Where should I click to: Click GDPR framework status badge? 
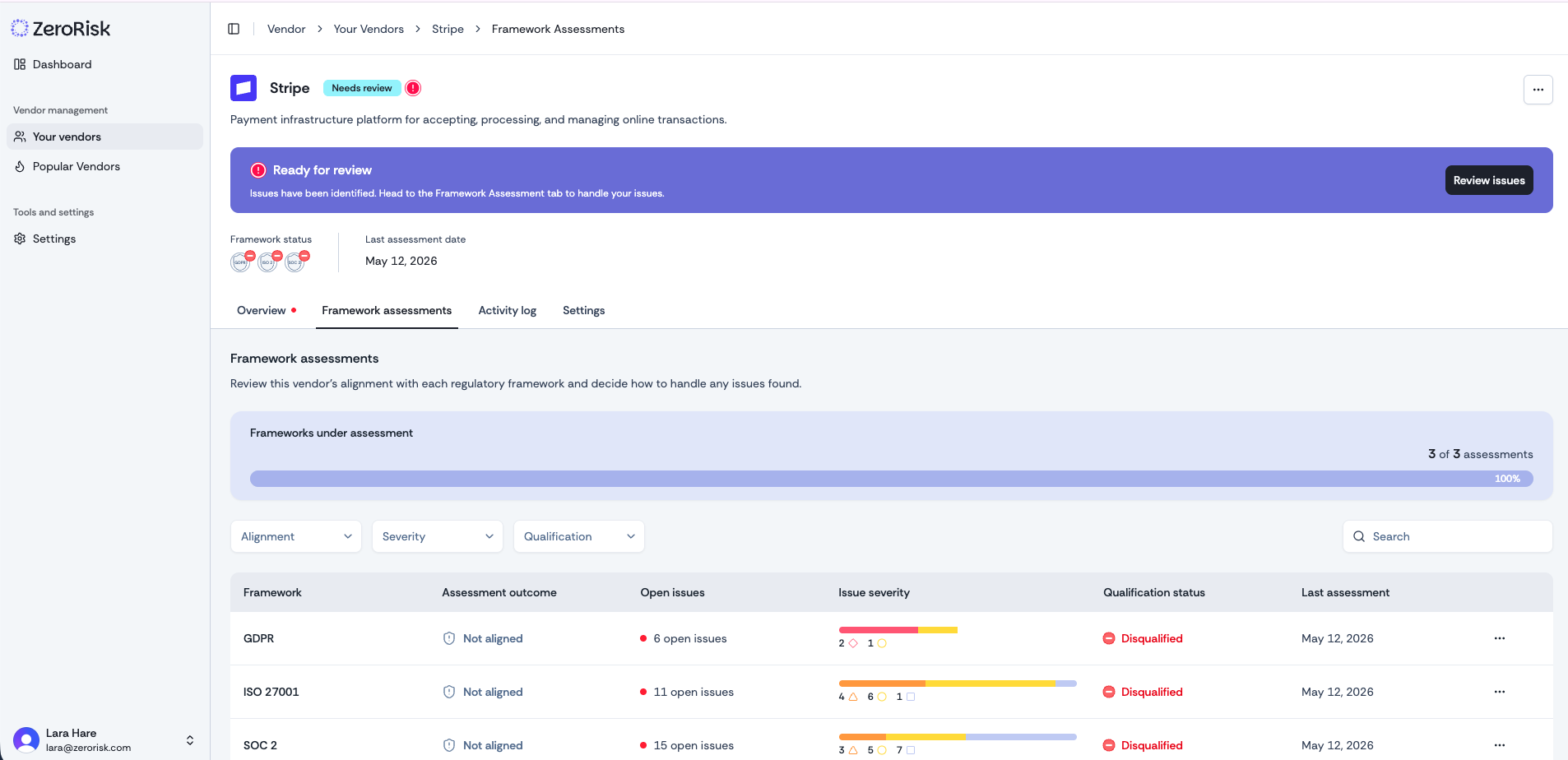tap(241, 262)
